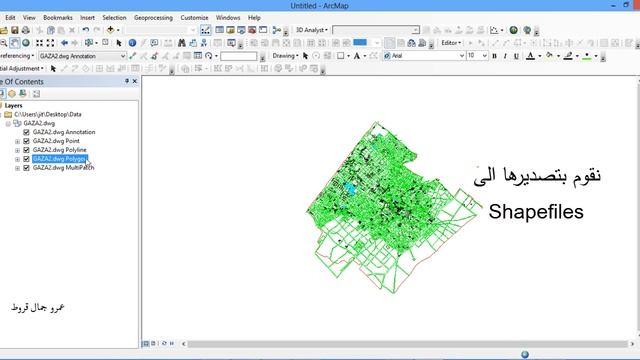Open the 3D Analyst layer dropdown

point(415,30)
